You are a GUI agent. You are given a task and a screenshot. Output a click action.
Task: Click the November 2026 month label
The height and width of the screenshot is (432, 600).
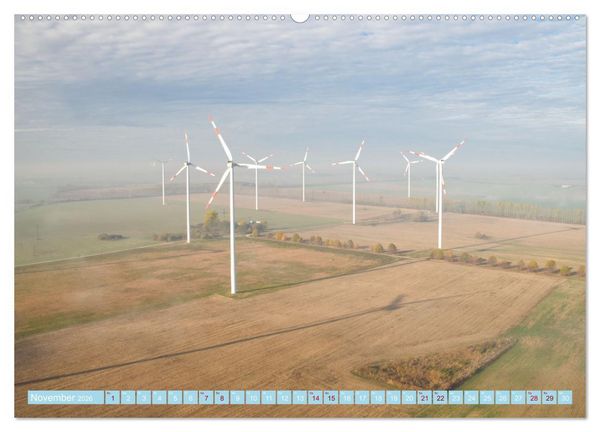pyautogui.click(x=66, y=397)
